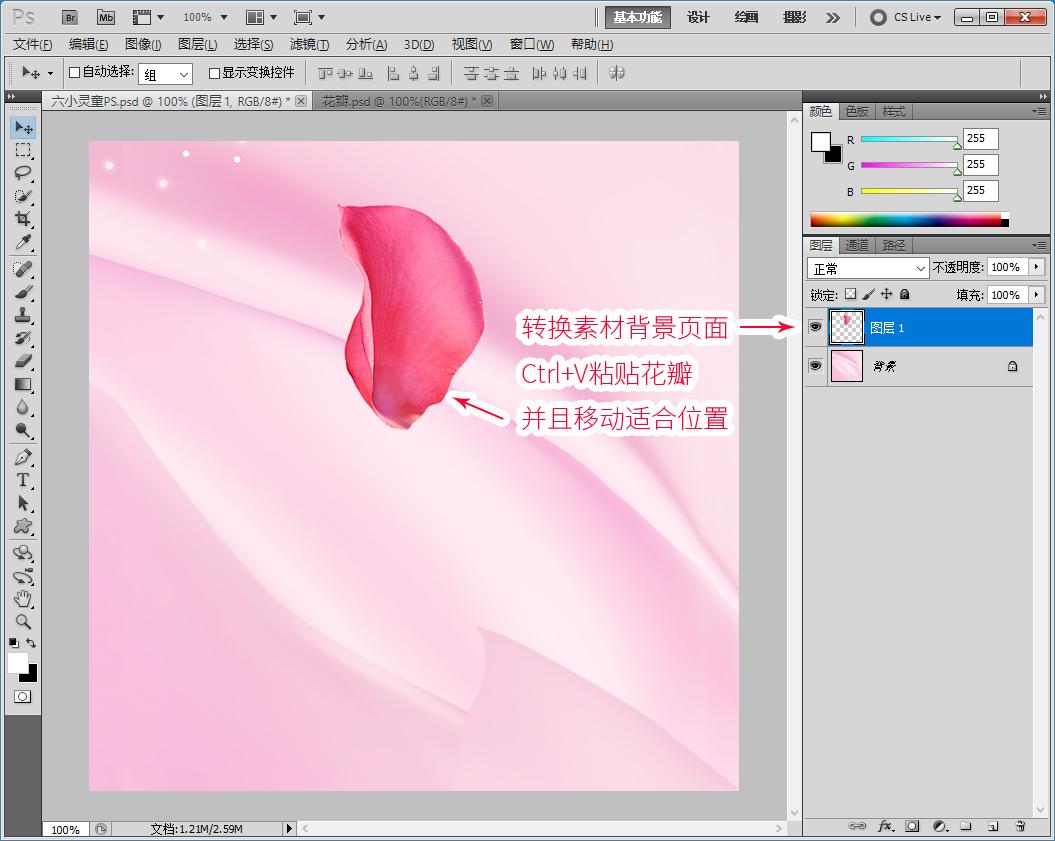Open the layer style fx menu

point(885,826)
